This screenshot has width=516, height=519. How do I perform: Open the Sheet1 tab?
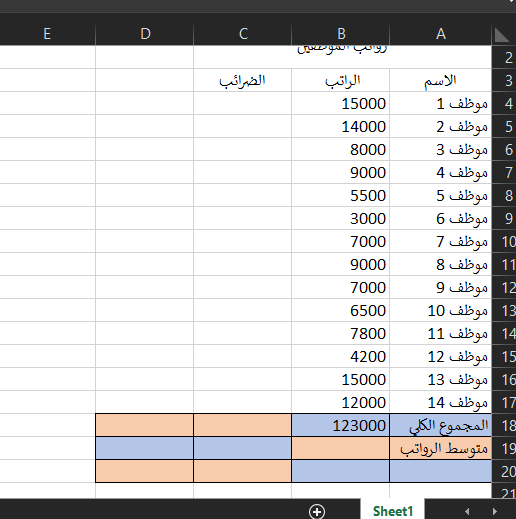pyautogui.click(x=393, y=511)
